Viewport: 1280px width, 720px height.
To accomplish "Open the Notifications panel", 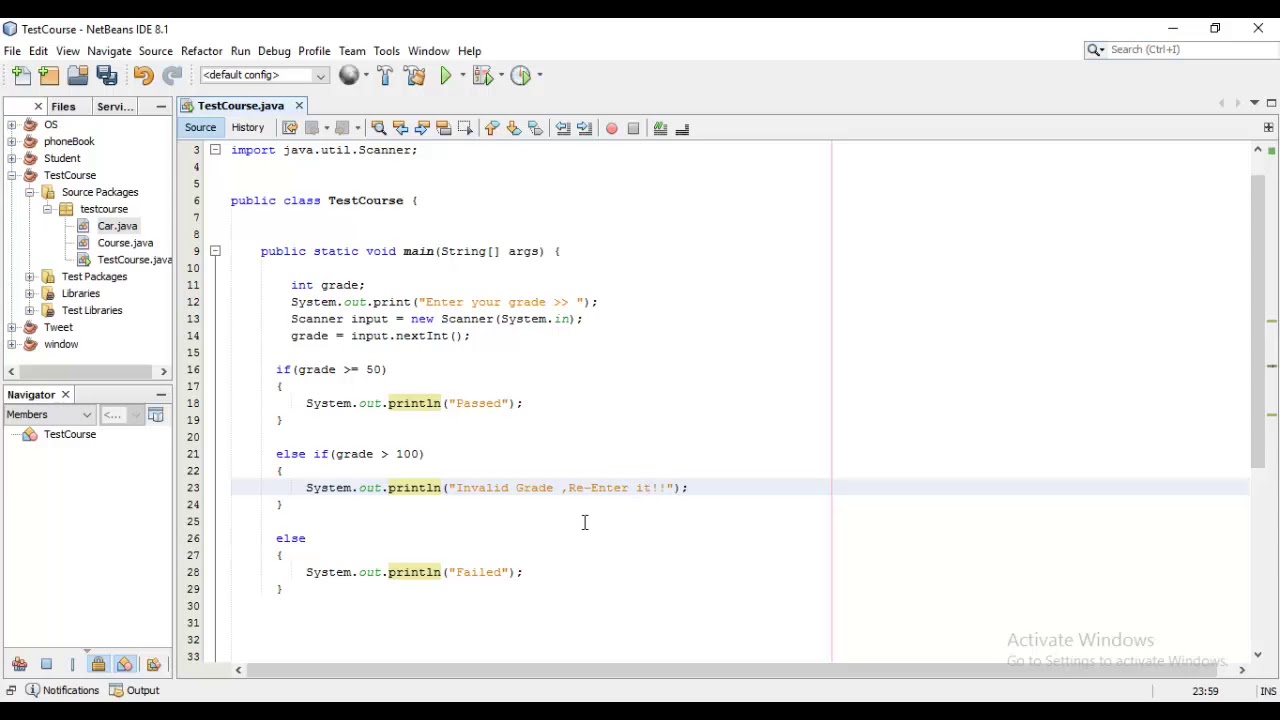I will point(63,690).
